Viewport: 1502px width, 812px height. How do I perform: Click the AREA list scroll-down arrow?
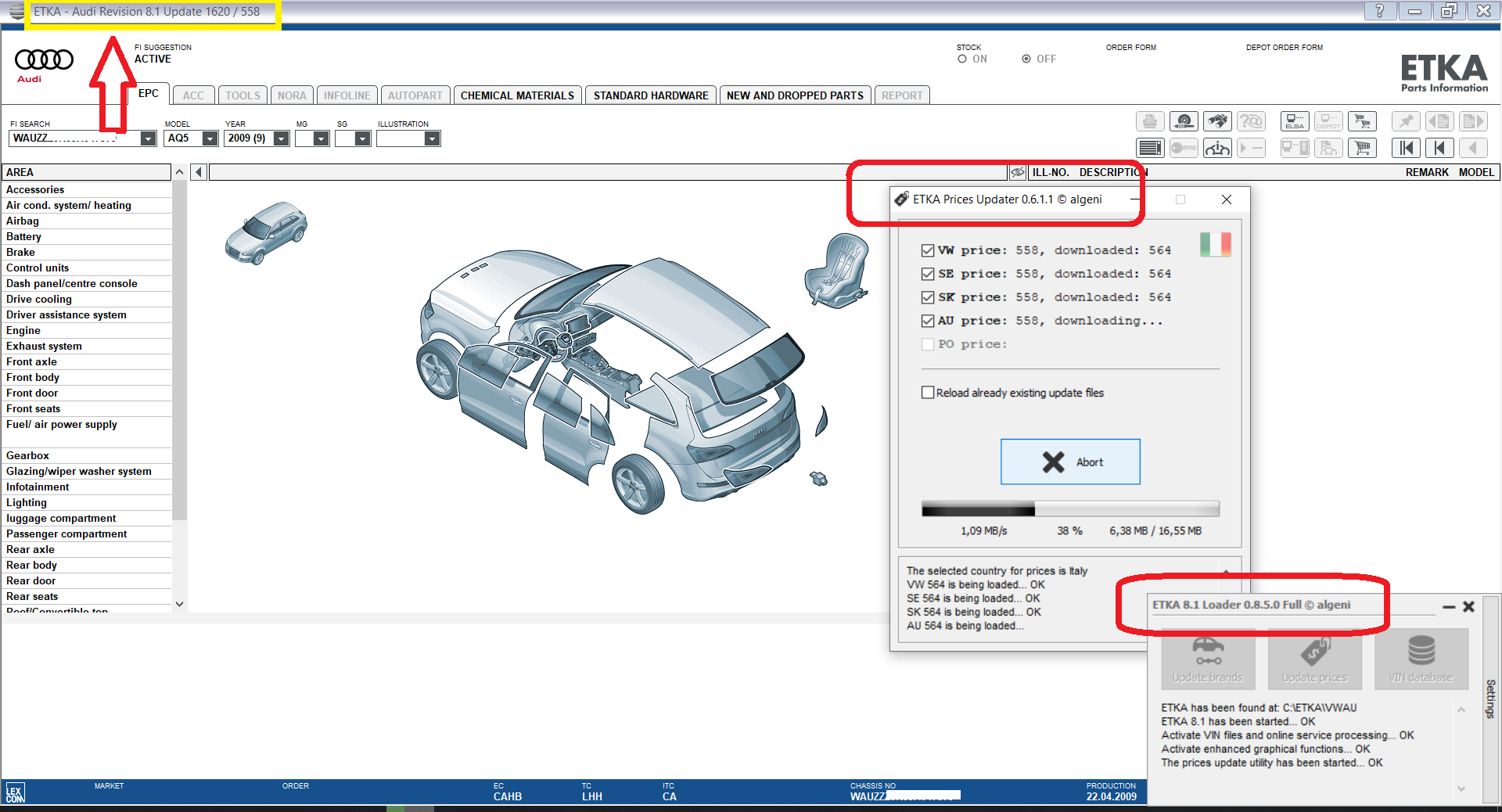[180, 604]
